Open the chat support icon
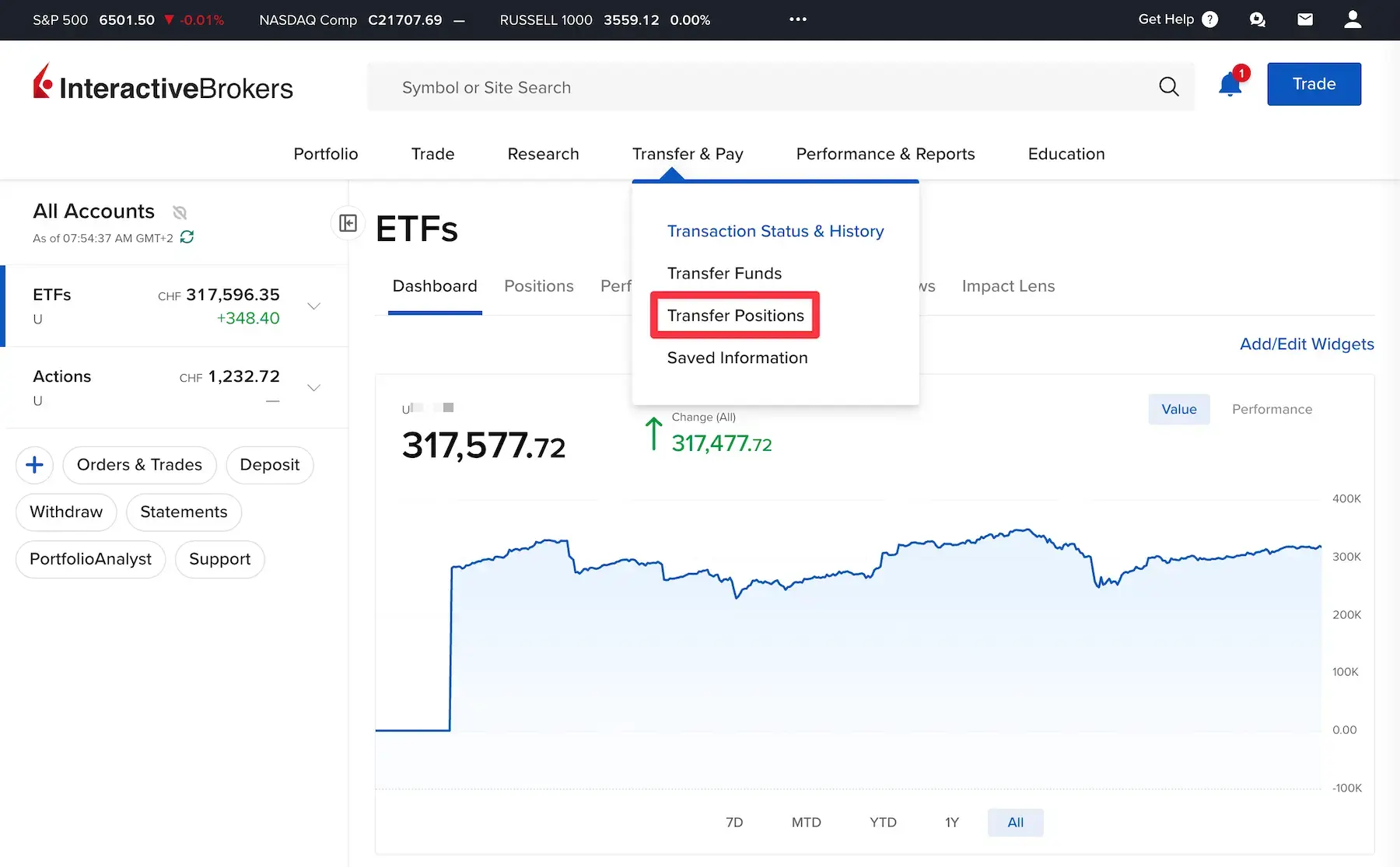1400x867 pixels. point(1258,19)
